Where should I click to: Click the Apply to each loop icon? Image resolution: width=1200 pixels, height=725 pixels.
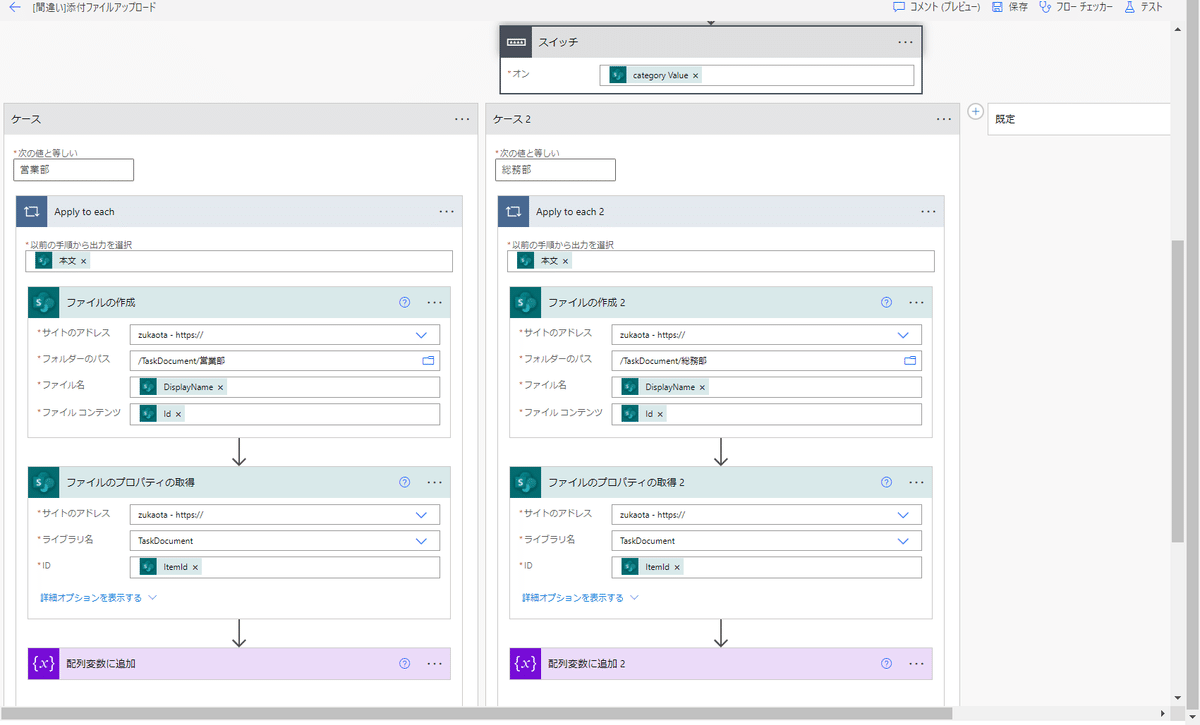[32, 212]
